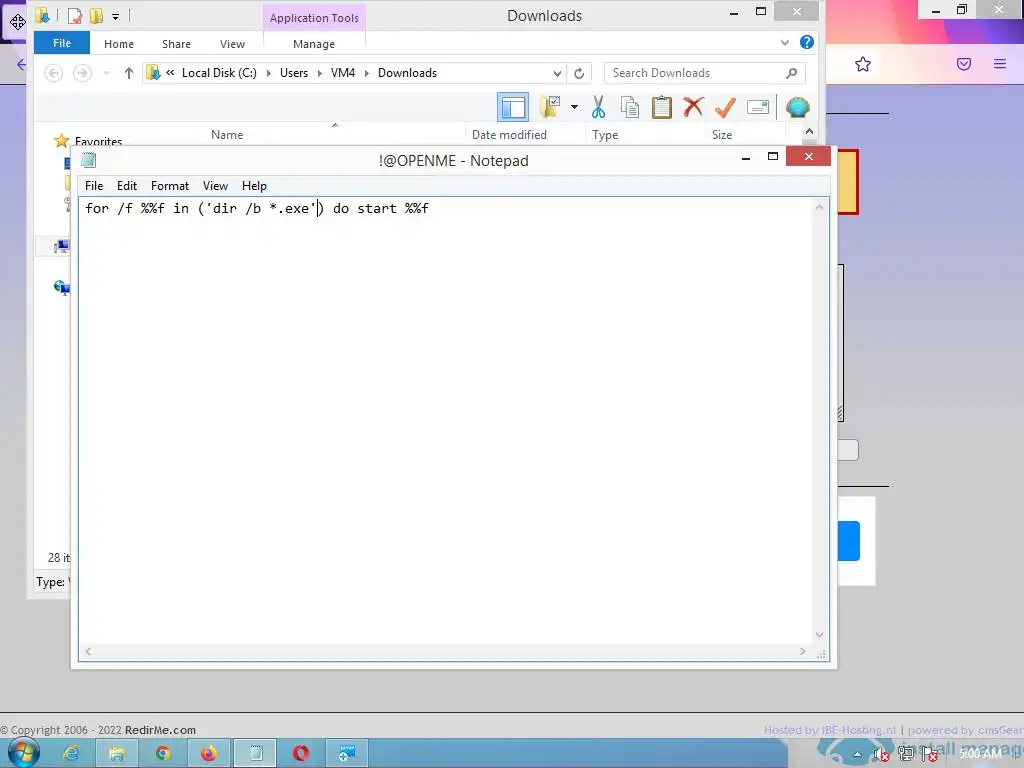Click the New folder icon in quick access toolbar
Viewport: 1024px width, 768px height.
coord(96,16)
